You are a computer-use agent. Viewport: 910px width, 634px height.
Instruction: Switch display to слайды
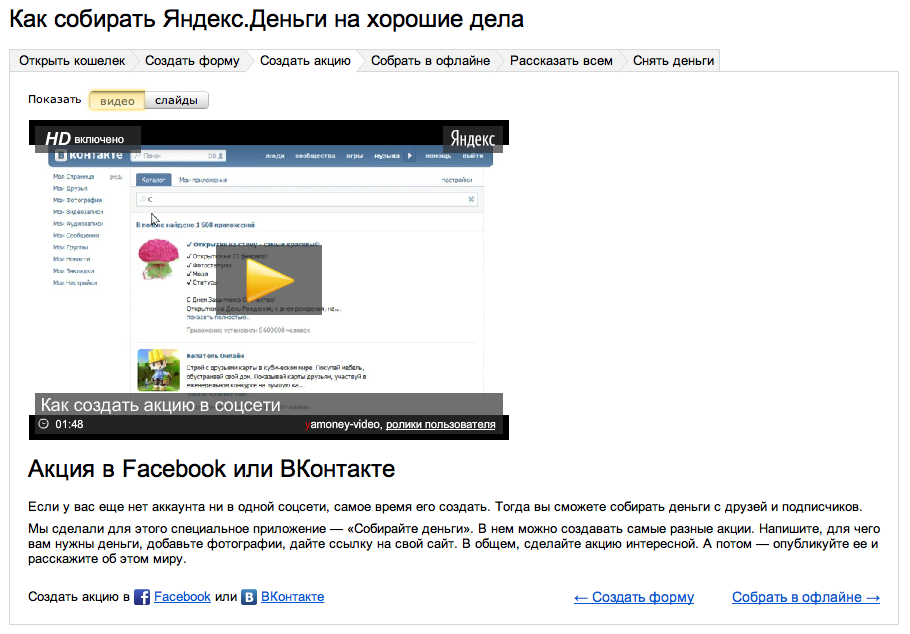[x=176, y=100]
